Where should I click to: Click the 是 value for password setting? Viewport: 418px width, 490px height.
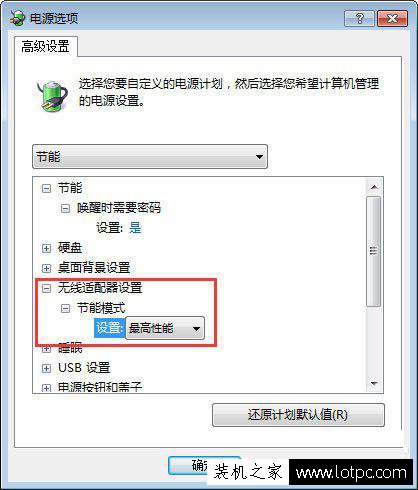pos(135,228)
